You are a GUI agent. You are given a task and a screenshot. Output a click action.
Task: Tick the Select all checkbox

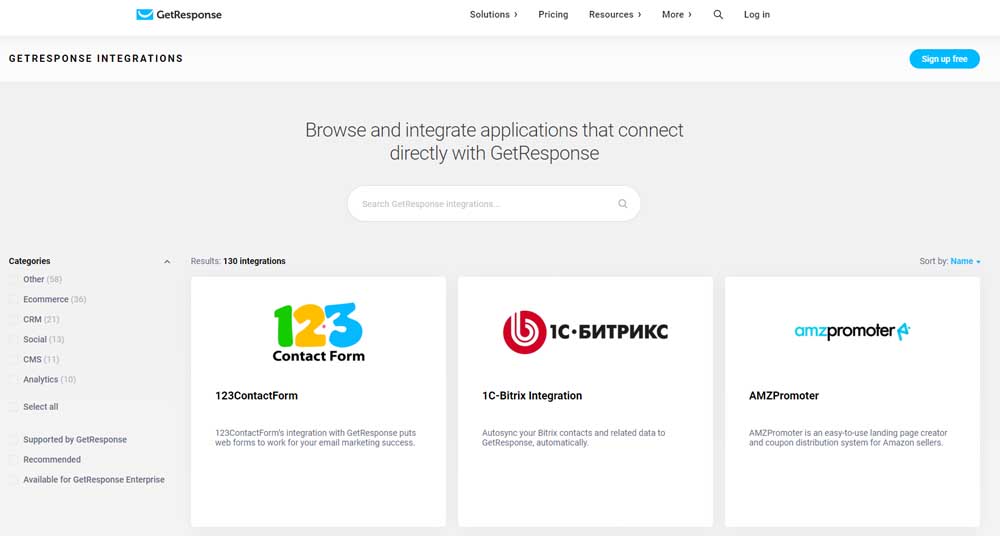pyautogui.click(x=13, y=406)
